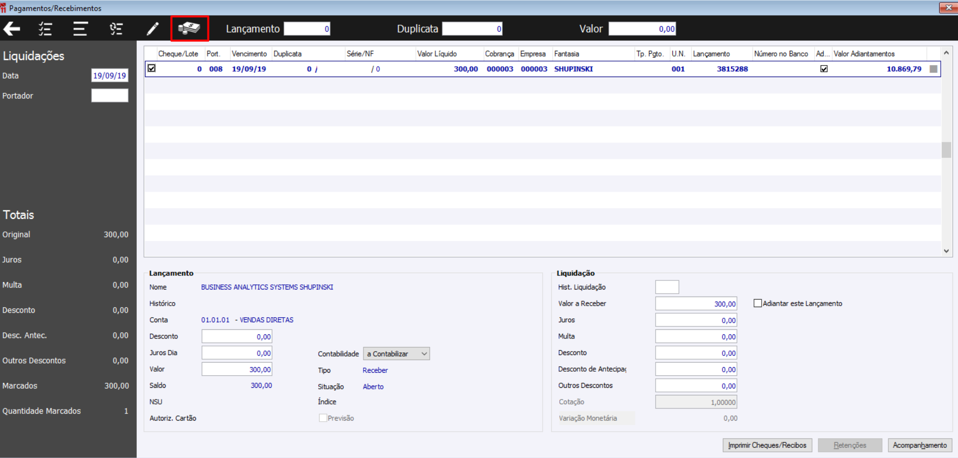
Task: Click the Data field showing 19/09/19
Action: point(110,76)
